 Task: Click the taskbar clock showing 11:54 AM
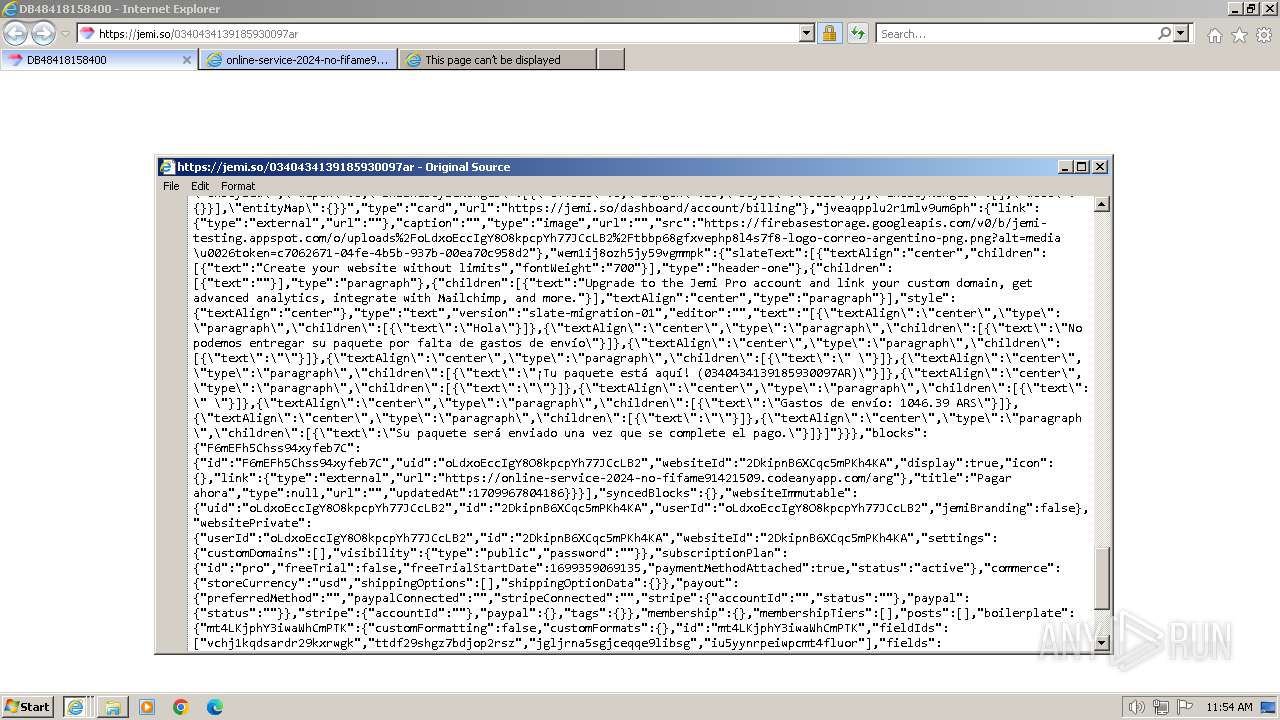tap(1229, 707)
